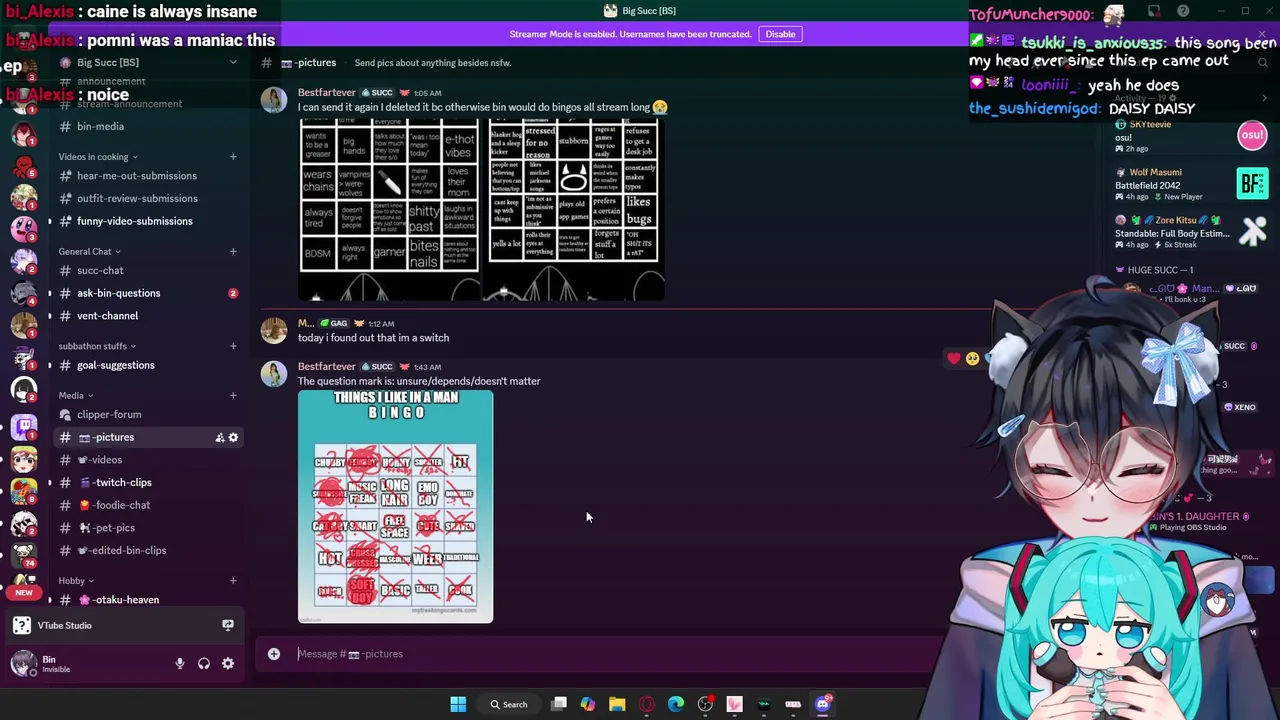The image size is (1280, 720).
Task: Open File Explorer from taskbar
Action: tap(617, 704)
